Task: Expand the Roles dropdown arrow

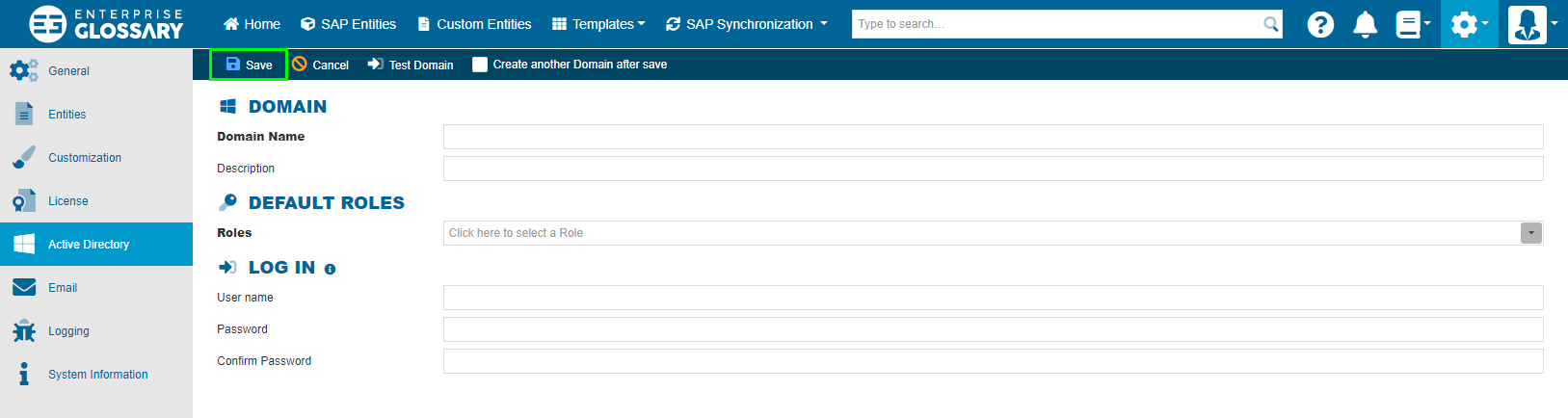Action: tap(1530, 233)
